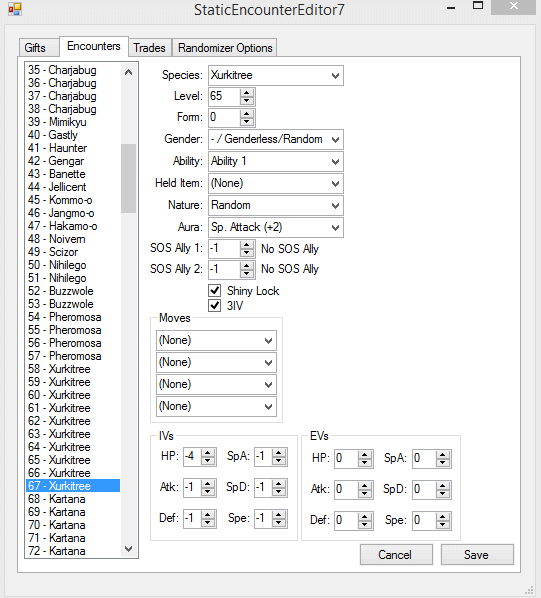Increase the Atk EV spinner
This screenshot has width=541, height=598.
pos(364,486)
